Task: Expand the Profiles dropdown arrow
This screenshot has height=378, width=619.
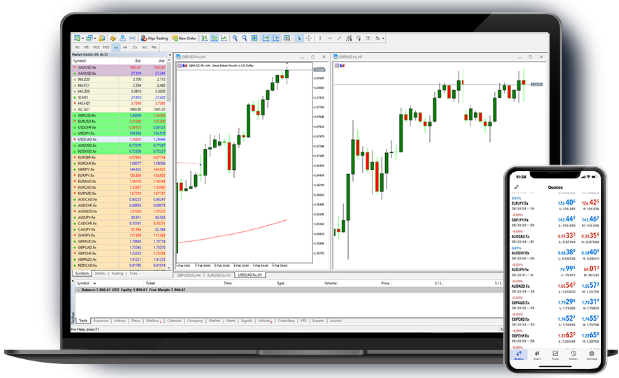Action: [95, 39]
